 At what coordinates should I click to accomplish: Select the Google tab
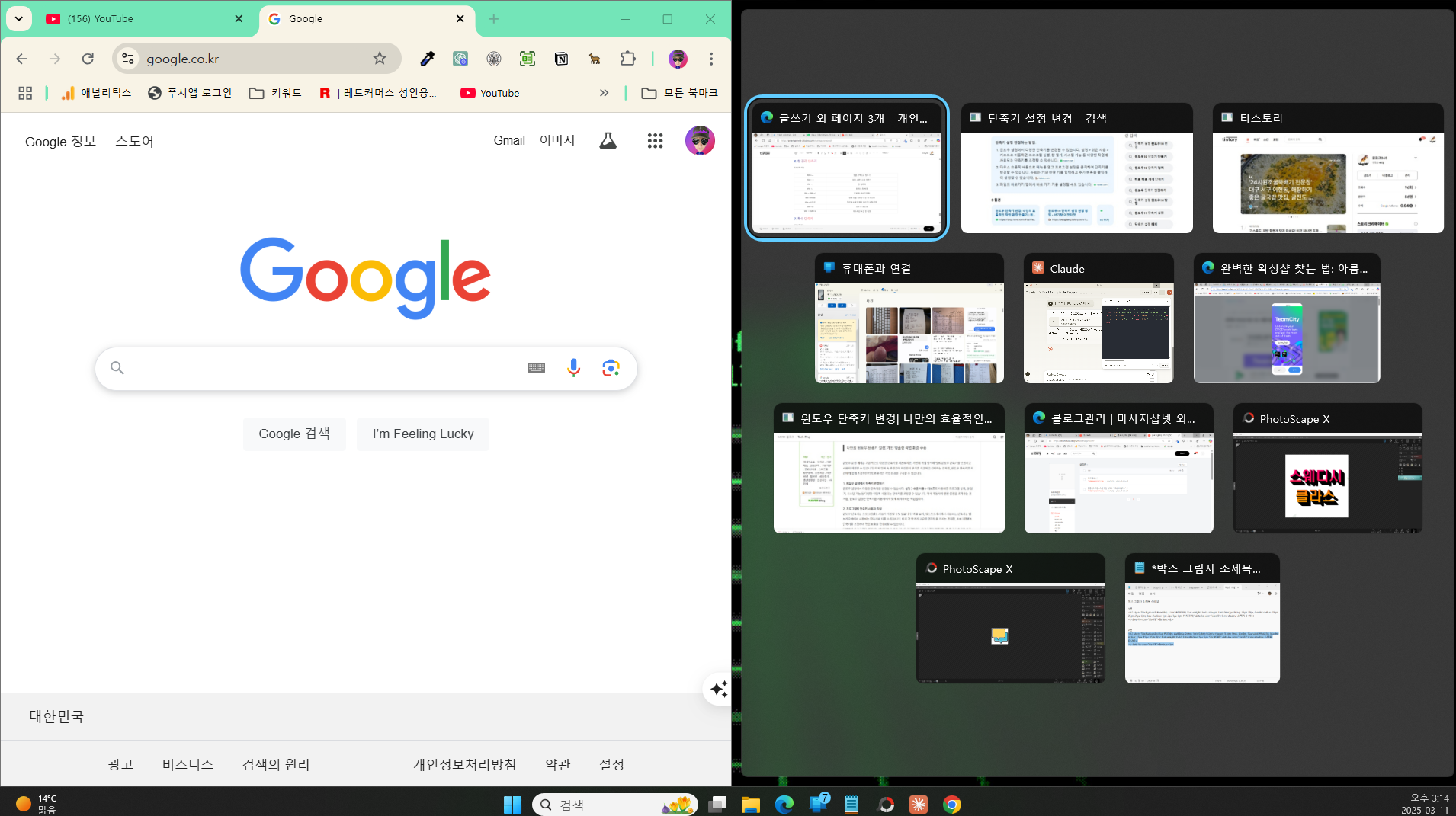click(367, 19)
